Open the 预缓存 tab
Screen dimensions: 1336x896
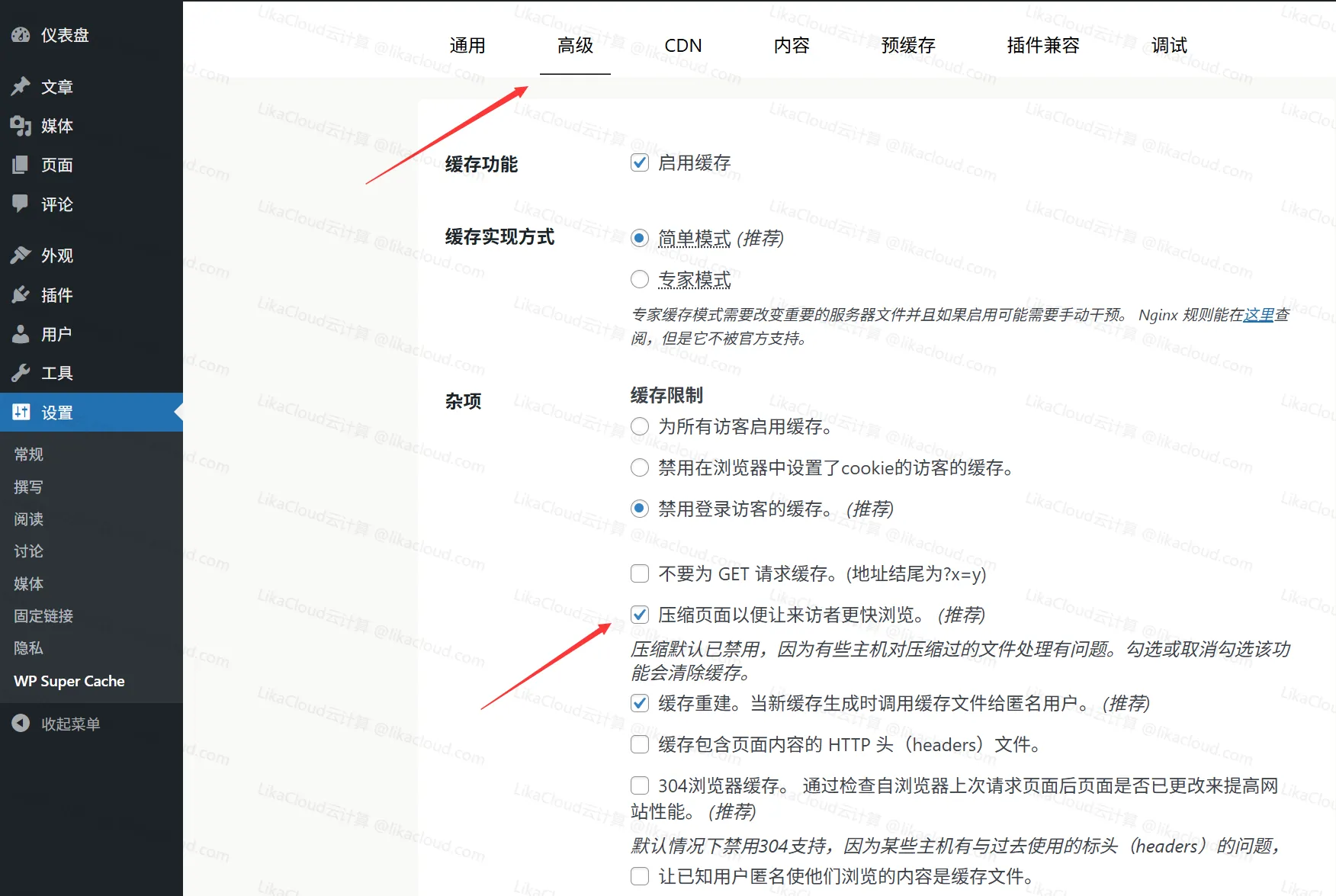point(907,46)
